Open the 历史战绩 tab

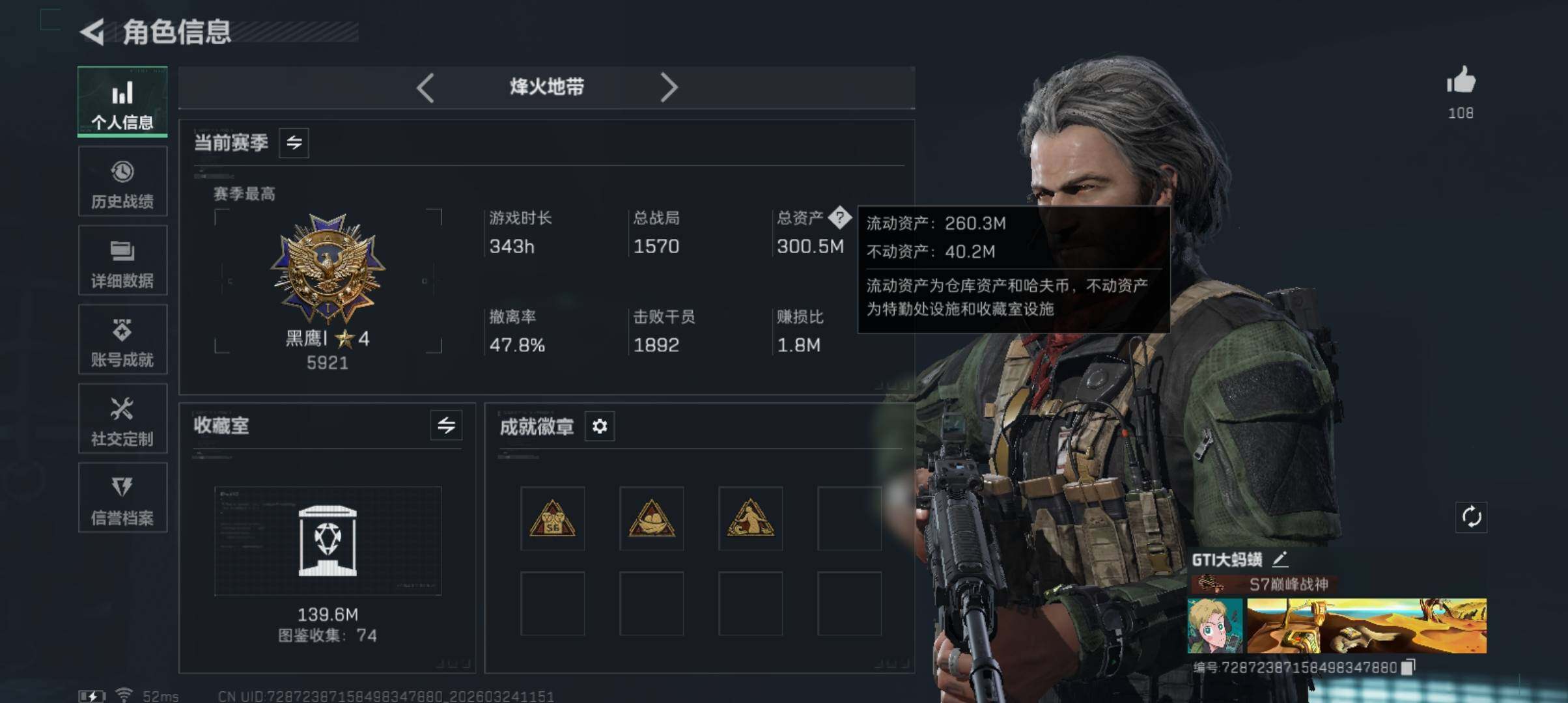click(x=122, y=182)
